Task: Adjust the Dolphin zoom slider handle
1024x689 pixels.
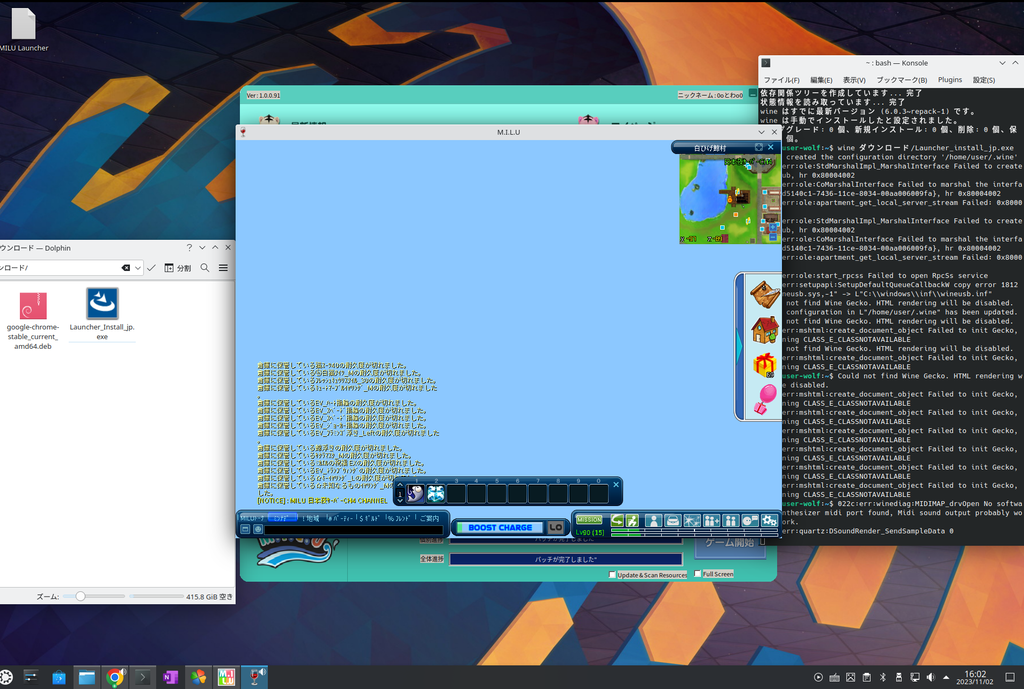Action: (80, 596)
